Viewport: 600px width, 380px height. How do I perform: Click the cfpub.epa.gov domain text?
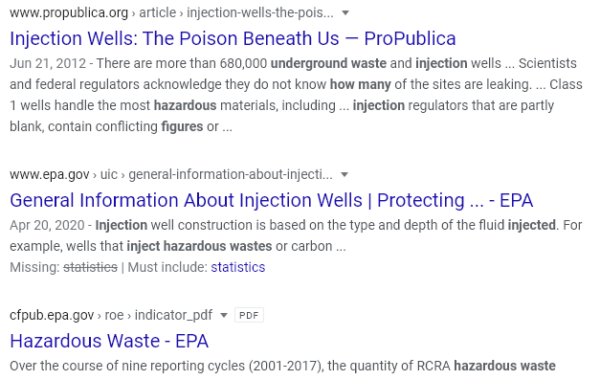coord(52,315)
